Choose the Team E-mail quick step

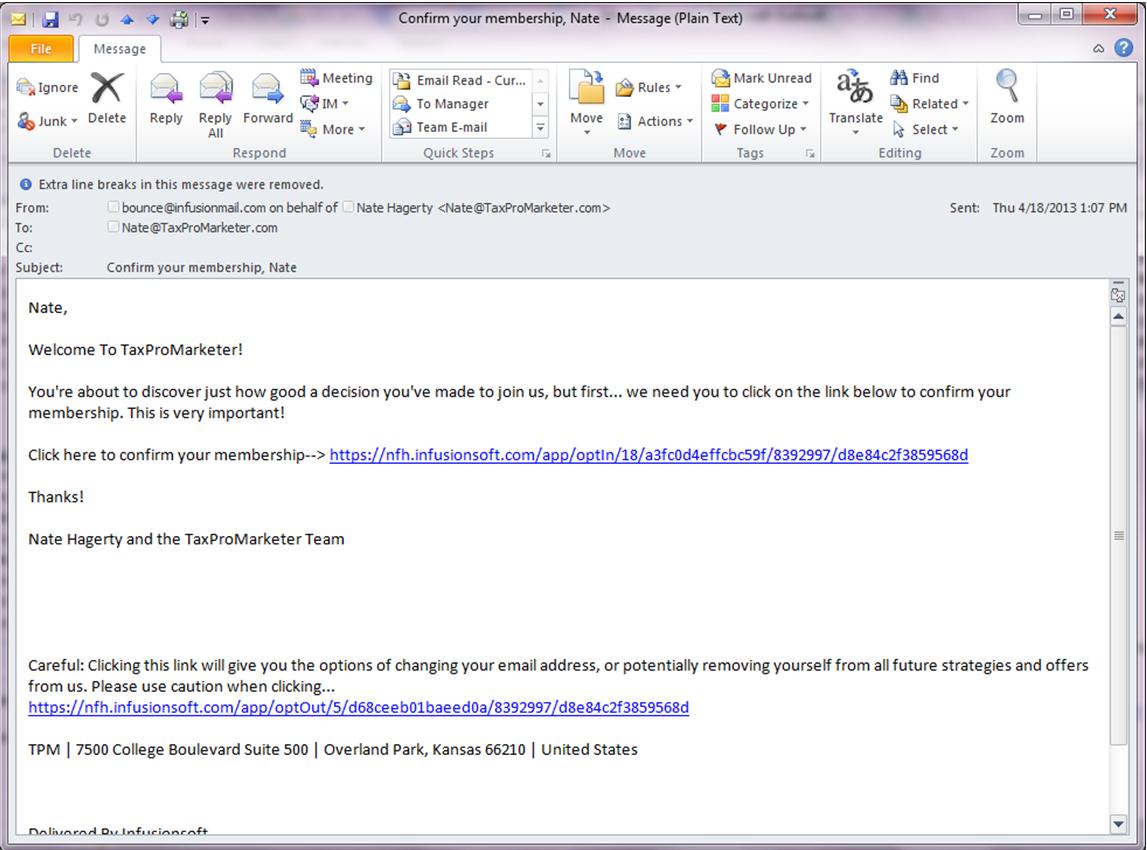(461, 127)
